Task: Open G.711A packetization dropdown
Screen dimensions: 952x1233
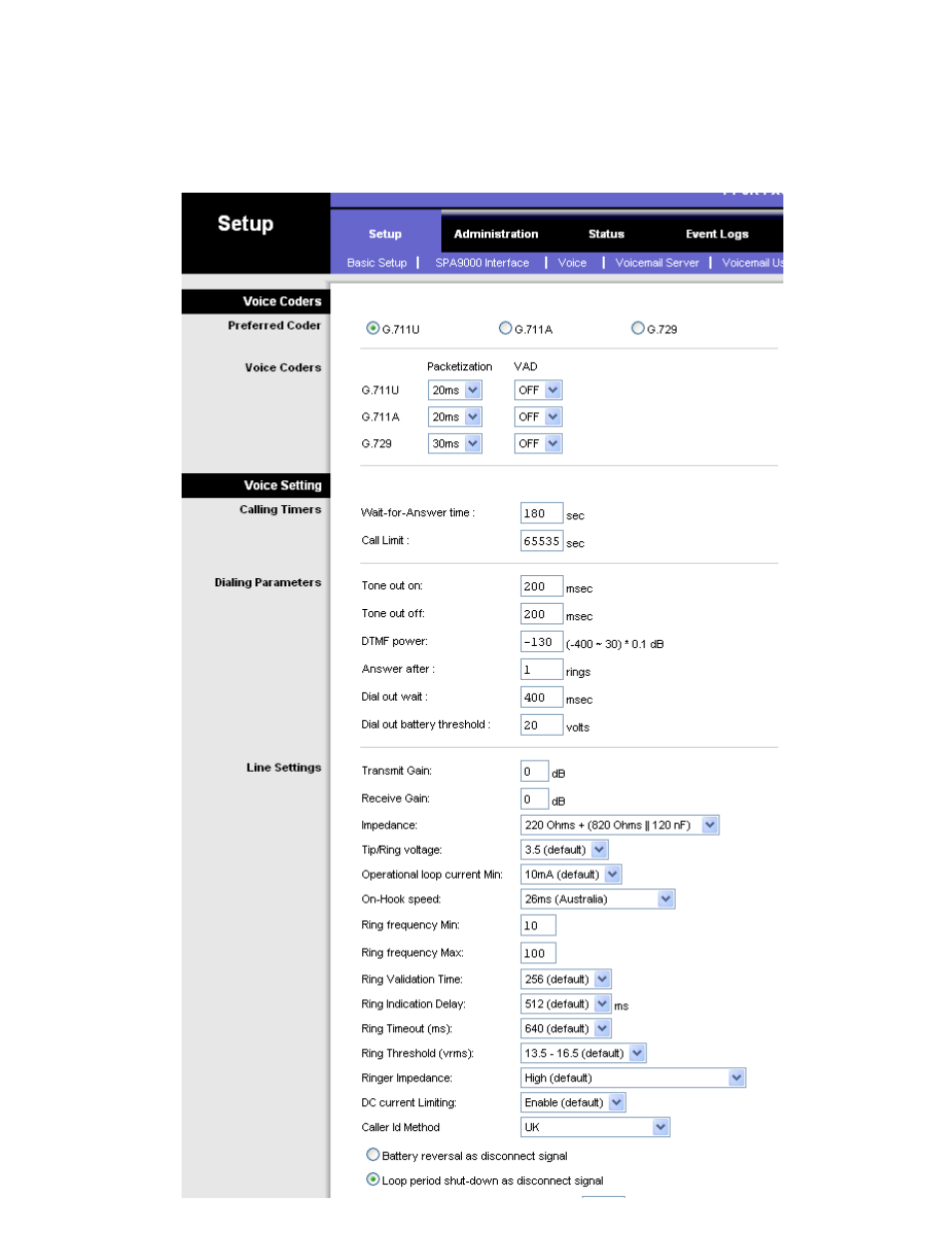Action: (455, 417)
